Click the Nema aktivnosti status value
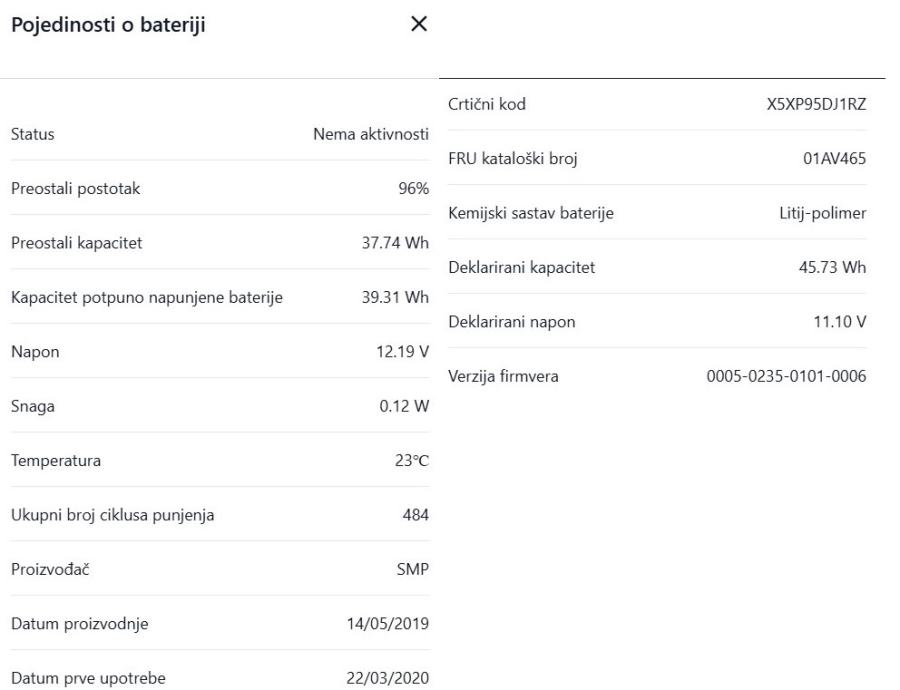The height and width of the screenshot is (690, 900). pos(372,135)
